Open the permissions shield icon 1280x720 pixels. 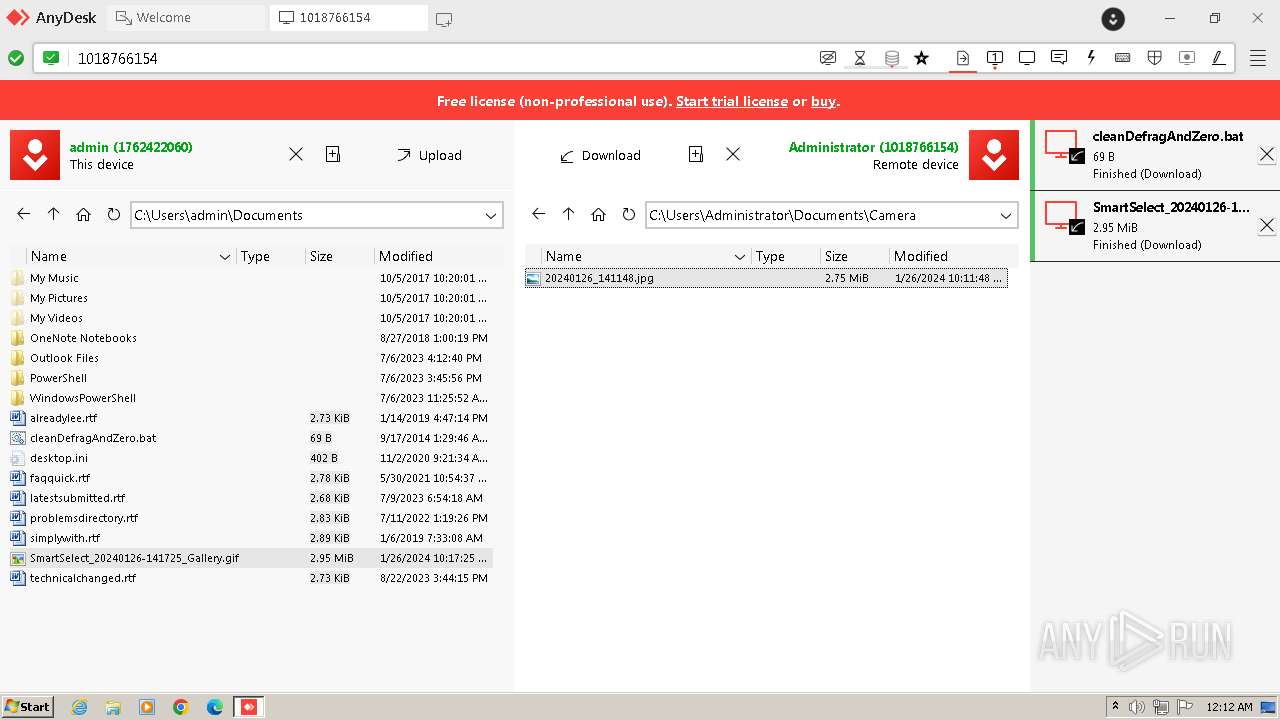(1155, 58)
